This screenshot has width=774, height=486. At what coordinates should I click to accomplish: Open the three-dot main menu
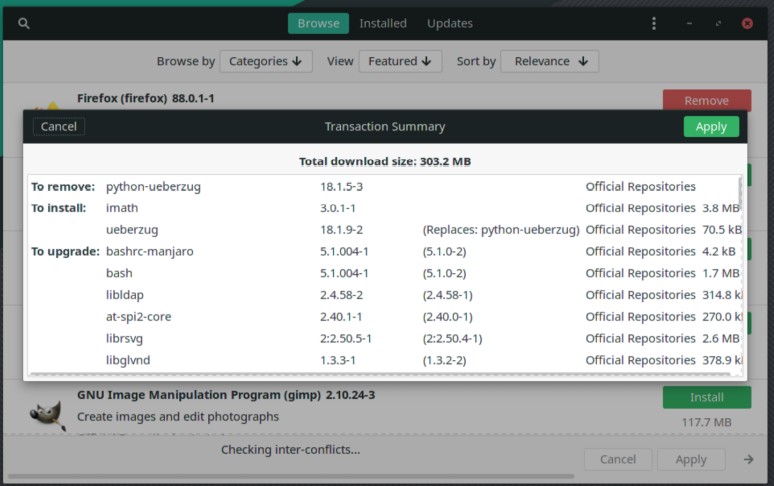[x=654, y=23]
